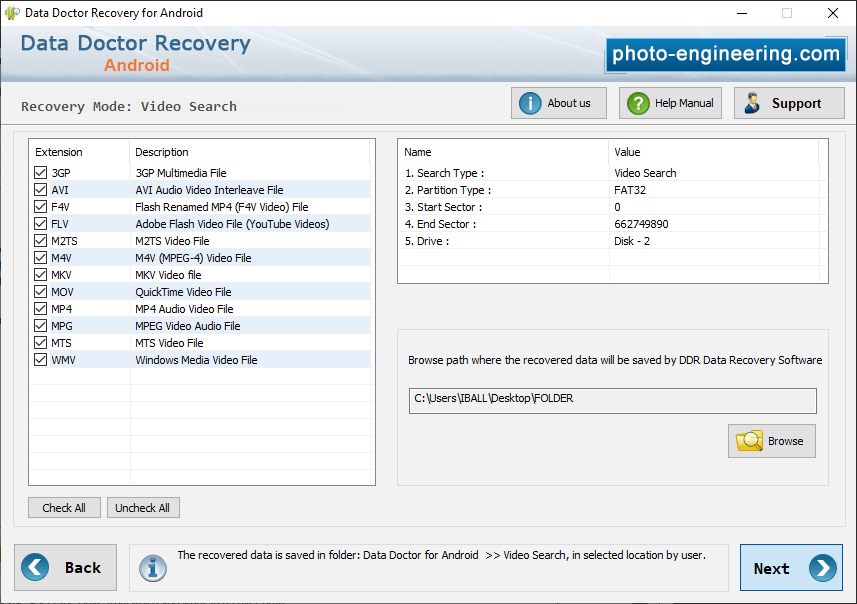The width and height of the screenshot is (857, 604).
Task: Minimize the Data Doctor Recovery window
Action: click(742, 13)
